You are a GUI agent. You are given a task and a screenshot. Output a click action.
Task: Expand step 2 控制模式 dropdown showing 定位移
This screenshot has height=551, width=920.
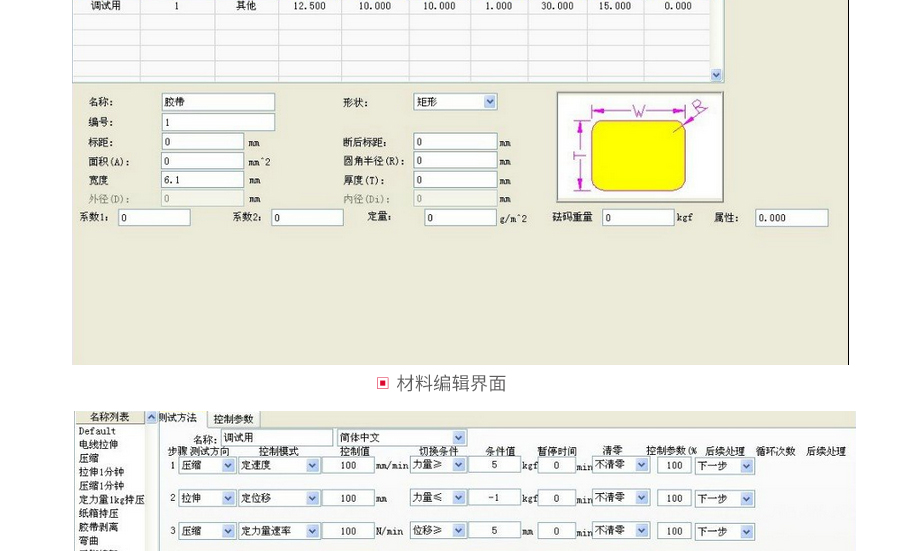pyautogui.click(x=312, y=498)
